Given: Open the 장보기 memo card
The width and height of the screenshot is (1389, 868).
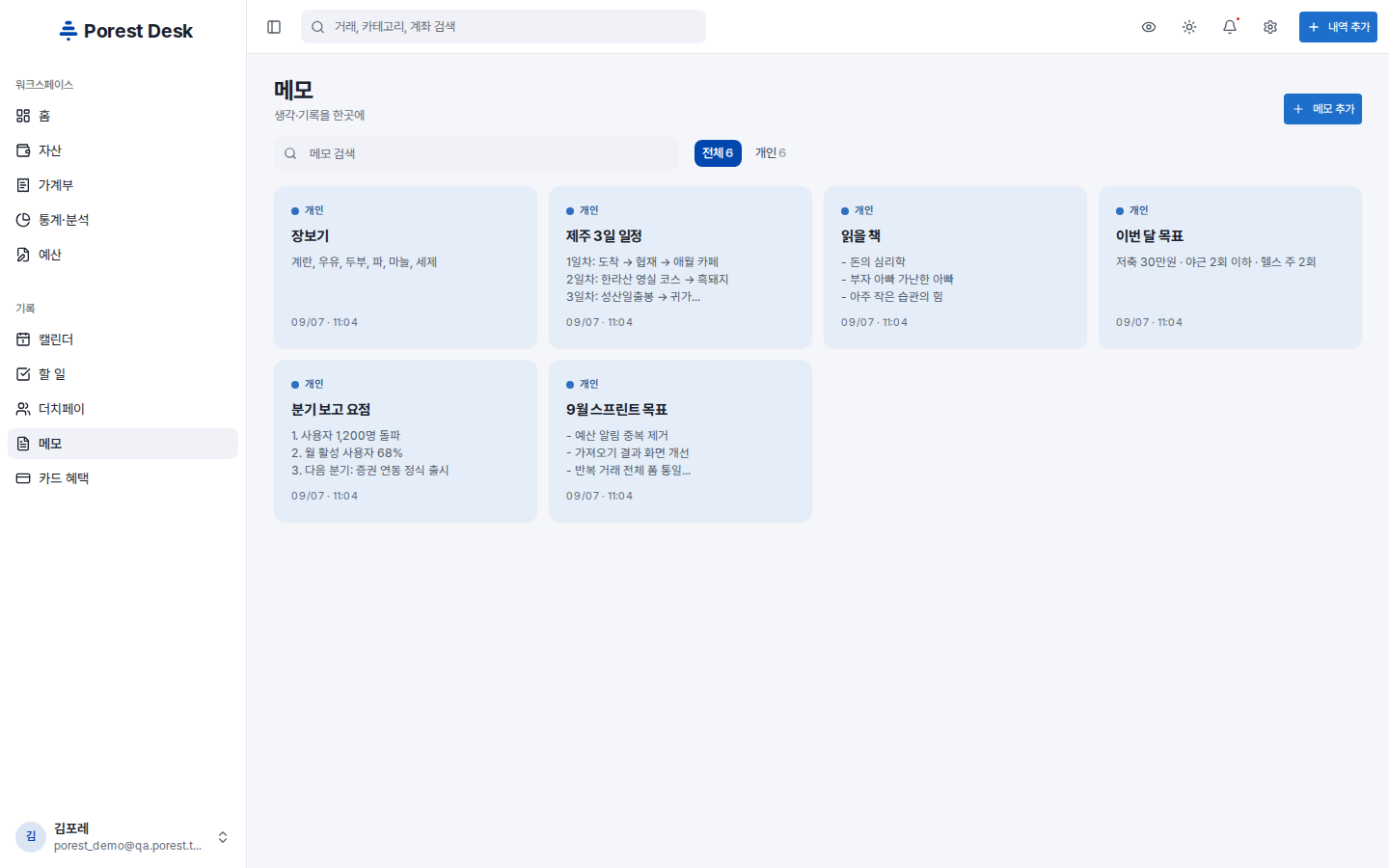Looking at the screenshot, I should point(405,267).
